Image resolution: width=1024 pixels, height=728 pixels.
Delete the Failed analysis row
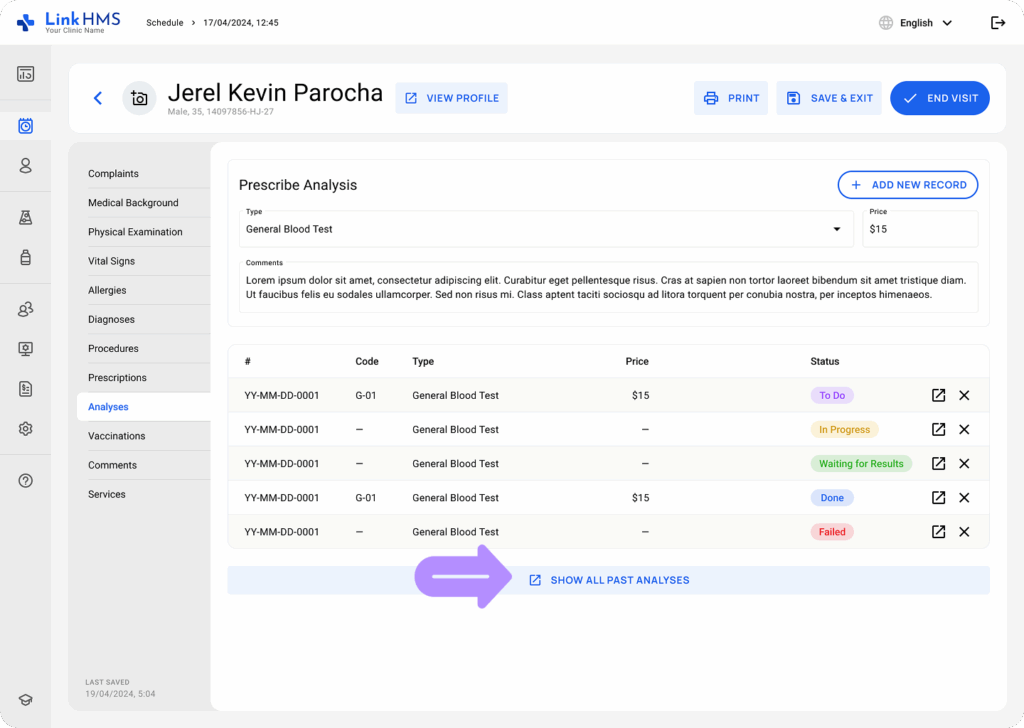964,532
